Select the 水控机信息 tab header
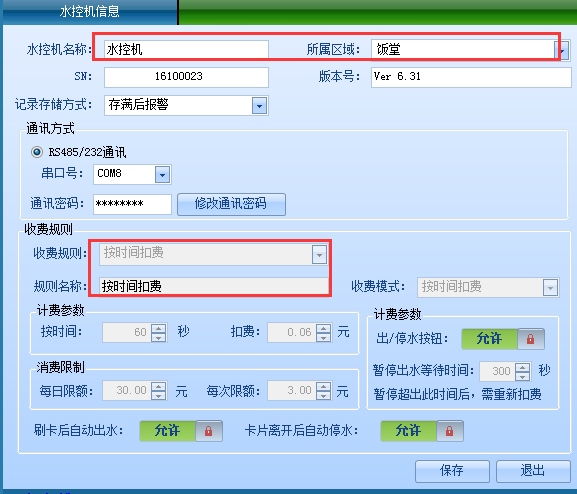Screen dimensions: 577x494 click(x=89, y=11)
